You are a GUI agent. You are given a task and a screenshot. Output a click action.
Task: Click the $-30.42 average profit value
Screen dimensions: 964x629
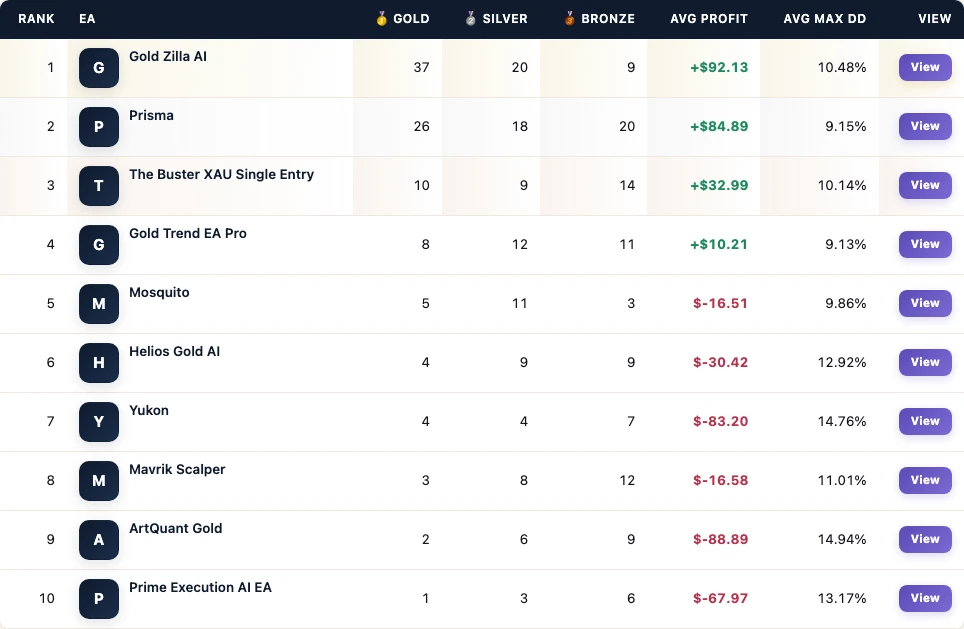tap(721, 363)
